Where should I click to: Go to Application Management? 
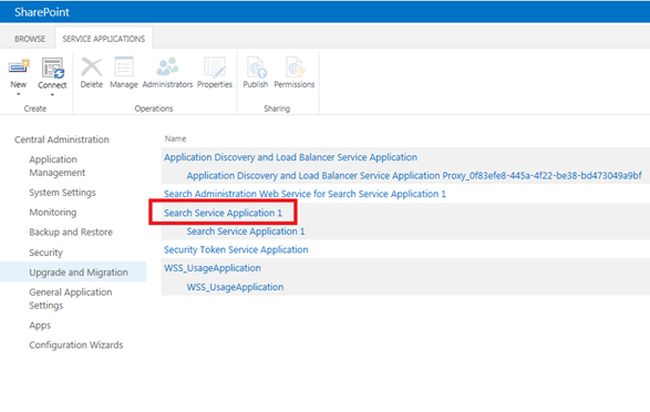click(57, 166)
